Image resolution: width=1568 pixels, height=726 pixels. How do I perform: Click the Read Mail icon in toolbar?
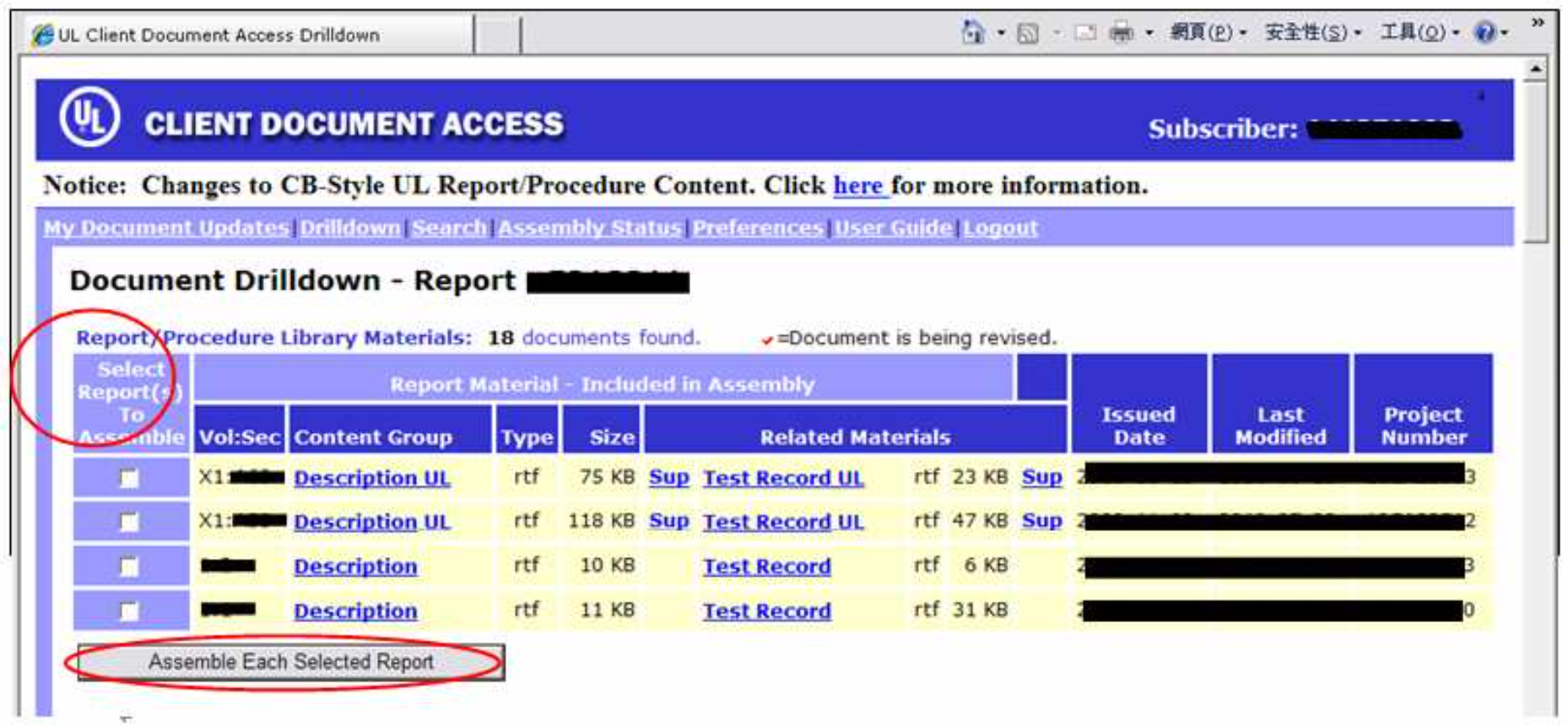(x=1085, y=33)
